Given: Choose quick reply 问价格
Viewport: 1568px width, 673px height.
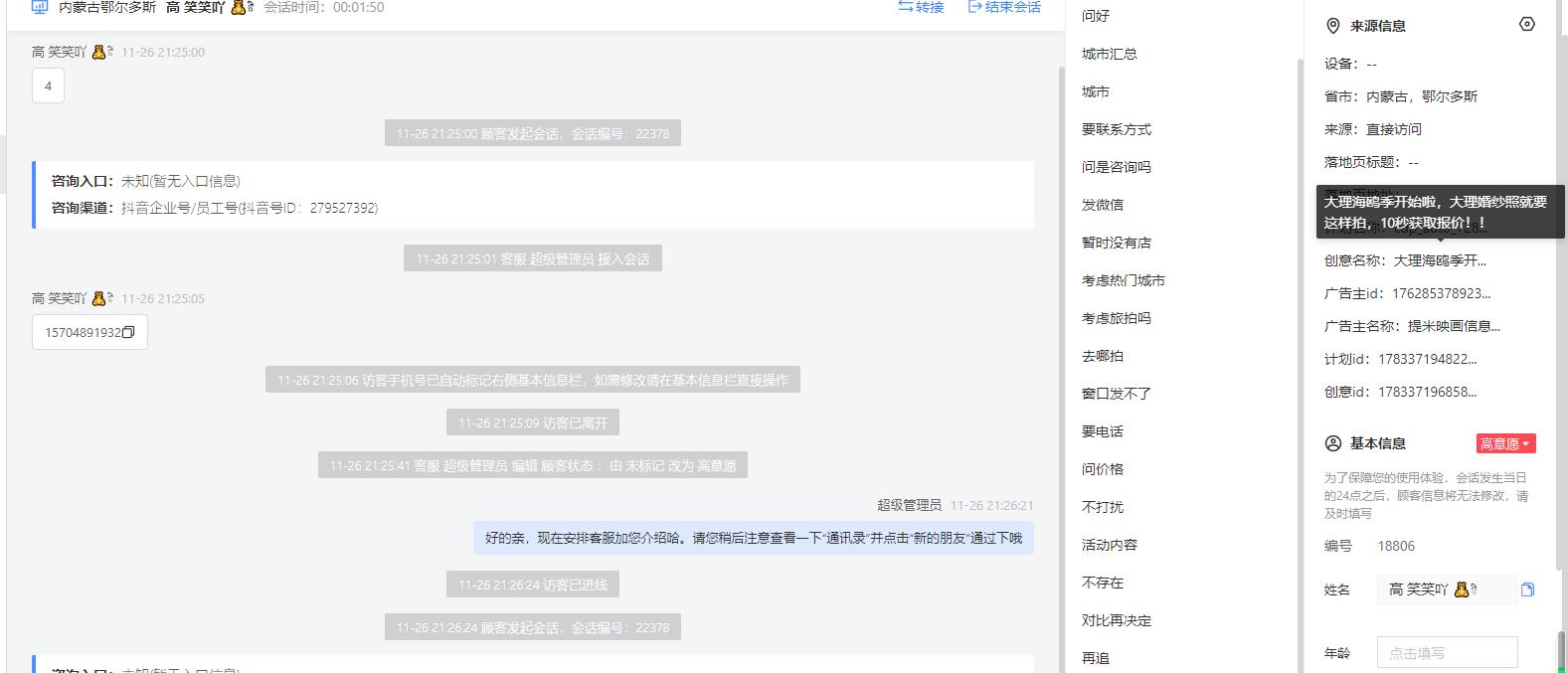Looking at the screenshot, I should [x=1103, y=469].
